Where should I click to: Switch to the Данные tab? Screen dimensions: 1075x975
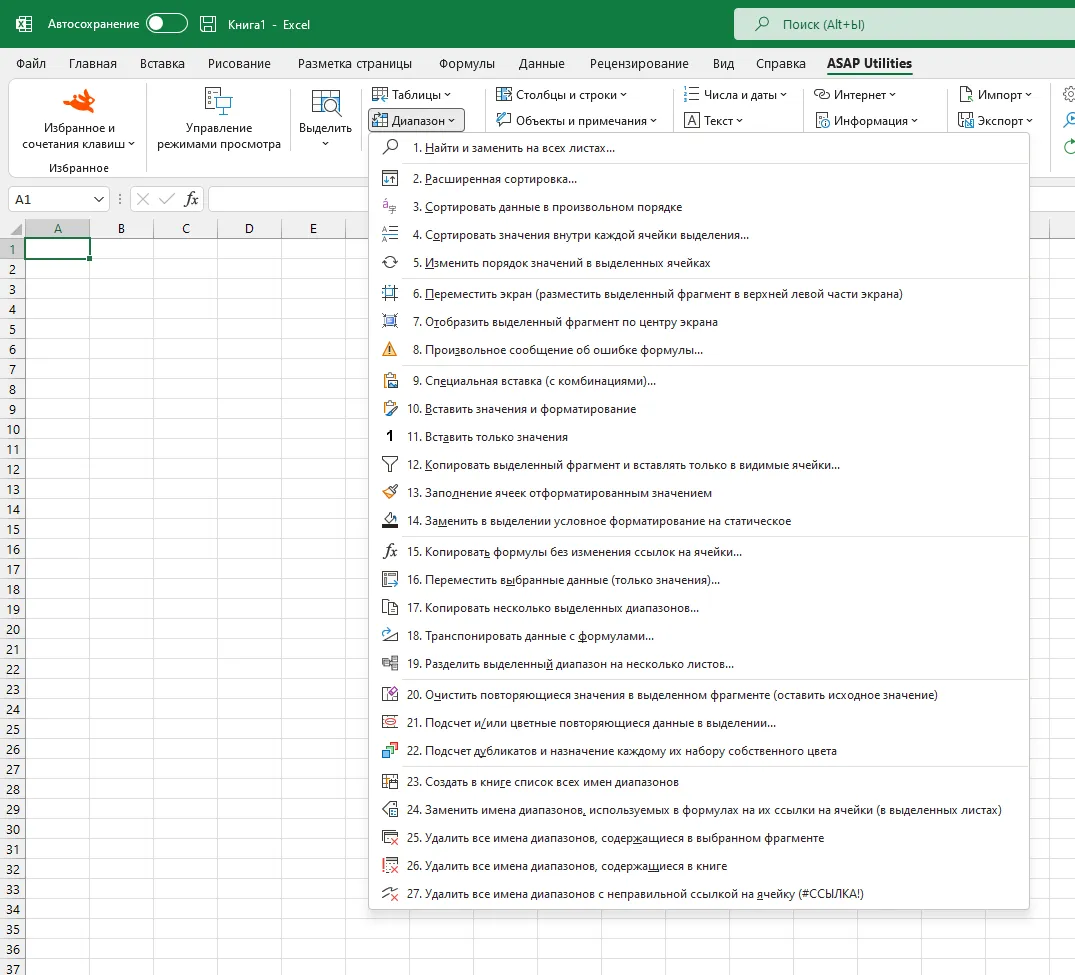click(542, 64)
